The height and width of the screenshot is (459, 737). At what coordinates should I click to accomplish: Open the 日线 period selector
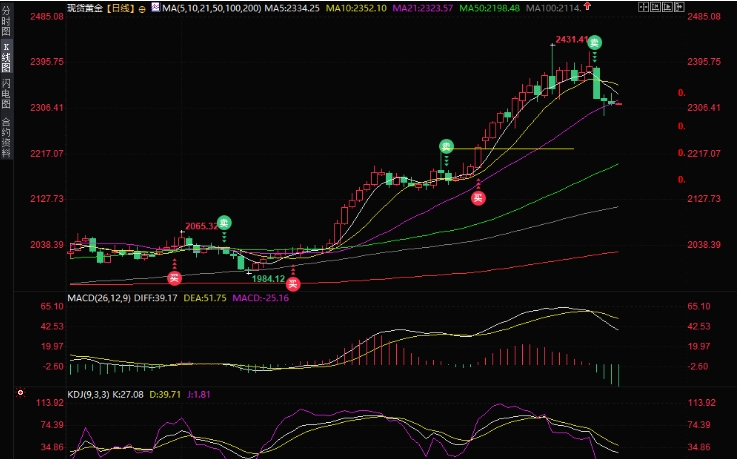tap(121, 6)
